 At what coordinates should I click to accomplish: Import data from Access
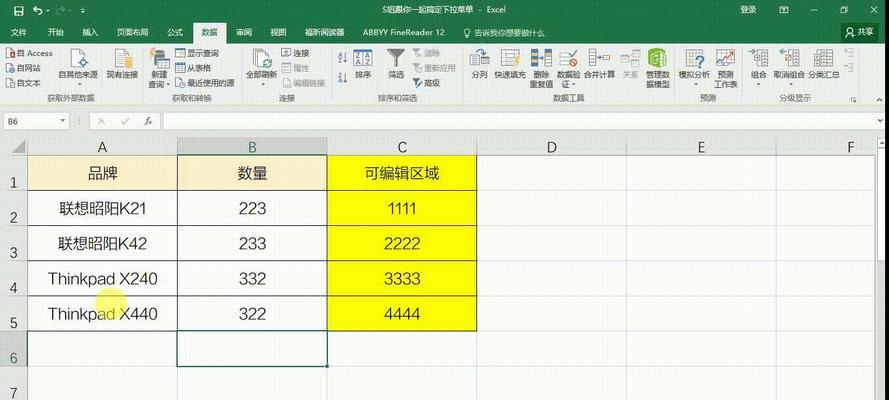[x=29, y=53]
